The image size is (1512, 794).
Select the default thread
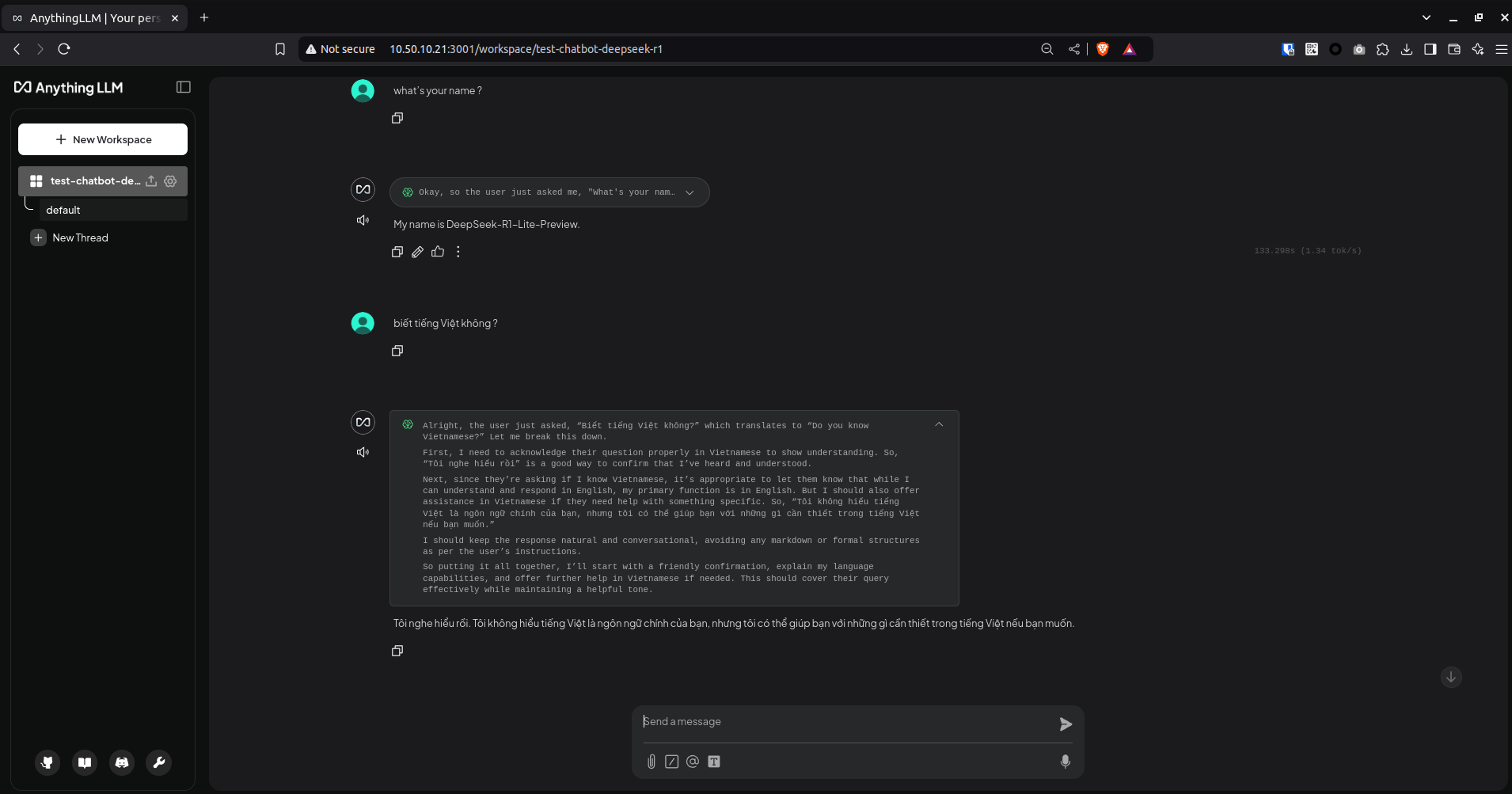click(63, 210)
